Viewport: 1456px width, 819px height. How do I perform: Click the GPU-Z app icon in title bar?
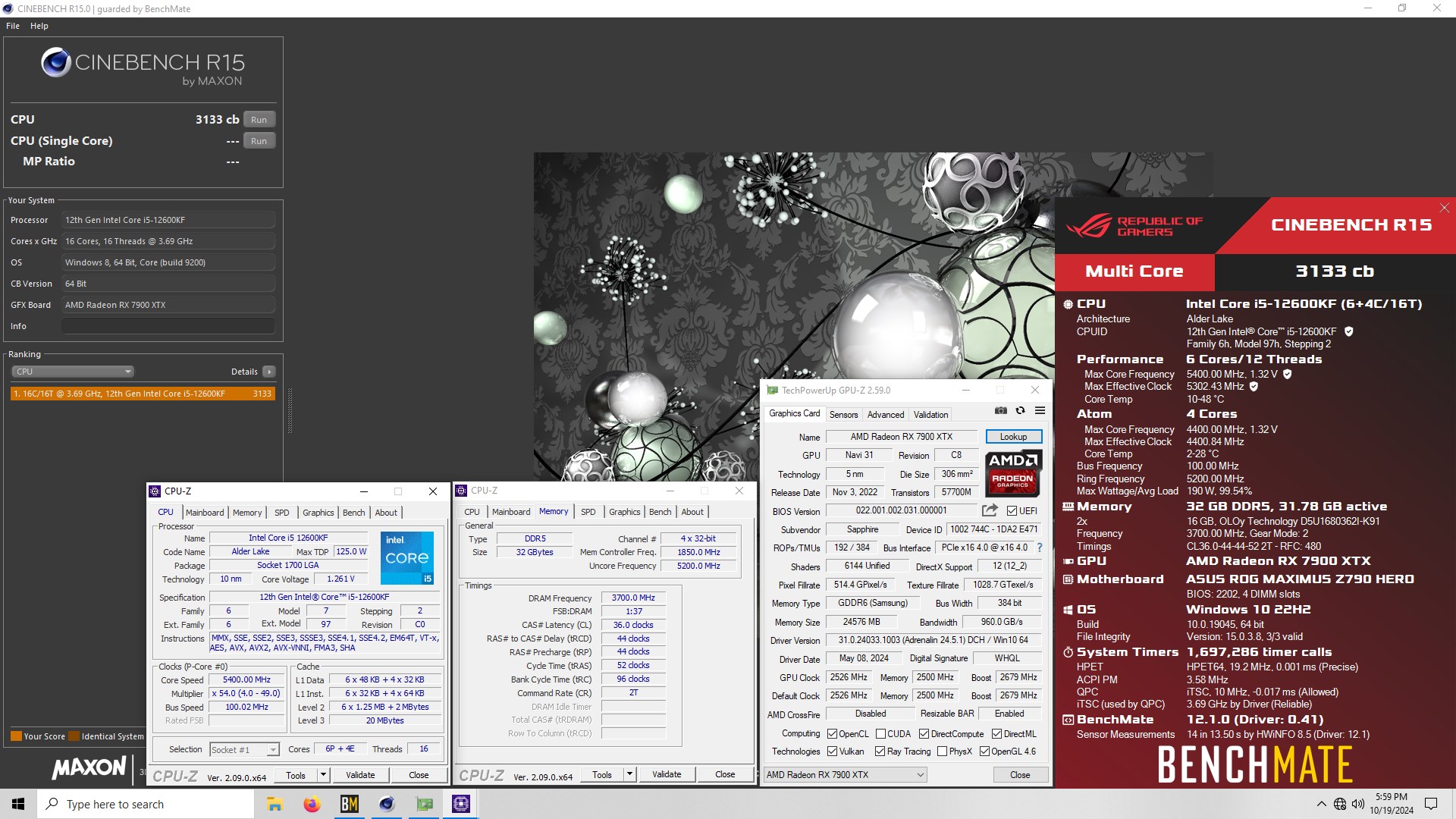point(772,391)
